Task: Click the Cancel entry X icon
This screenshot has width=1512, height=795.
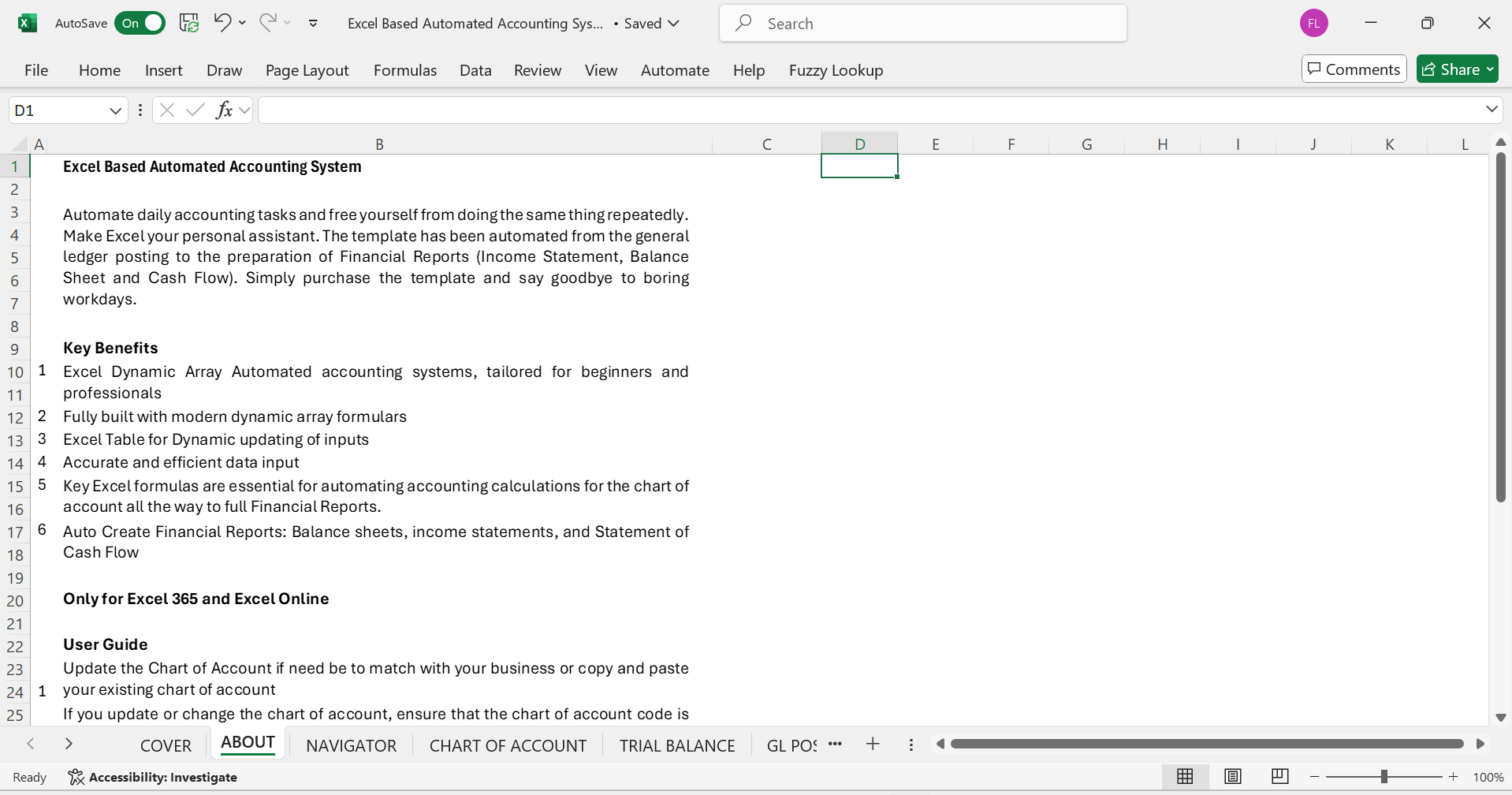Action: [166, 110]
